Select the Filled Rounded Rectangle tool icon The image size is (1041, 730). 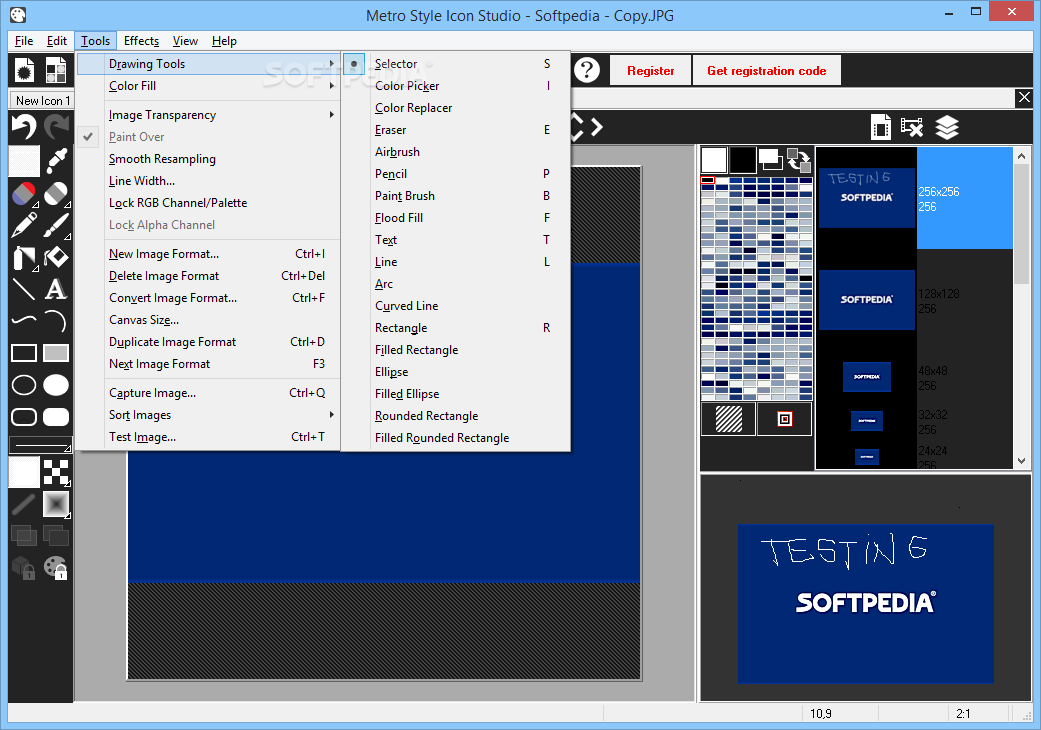tap(56, 417)
